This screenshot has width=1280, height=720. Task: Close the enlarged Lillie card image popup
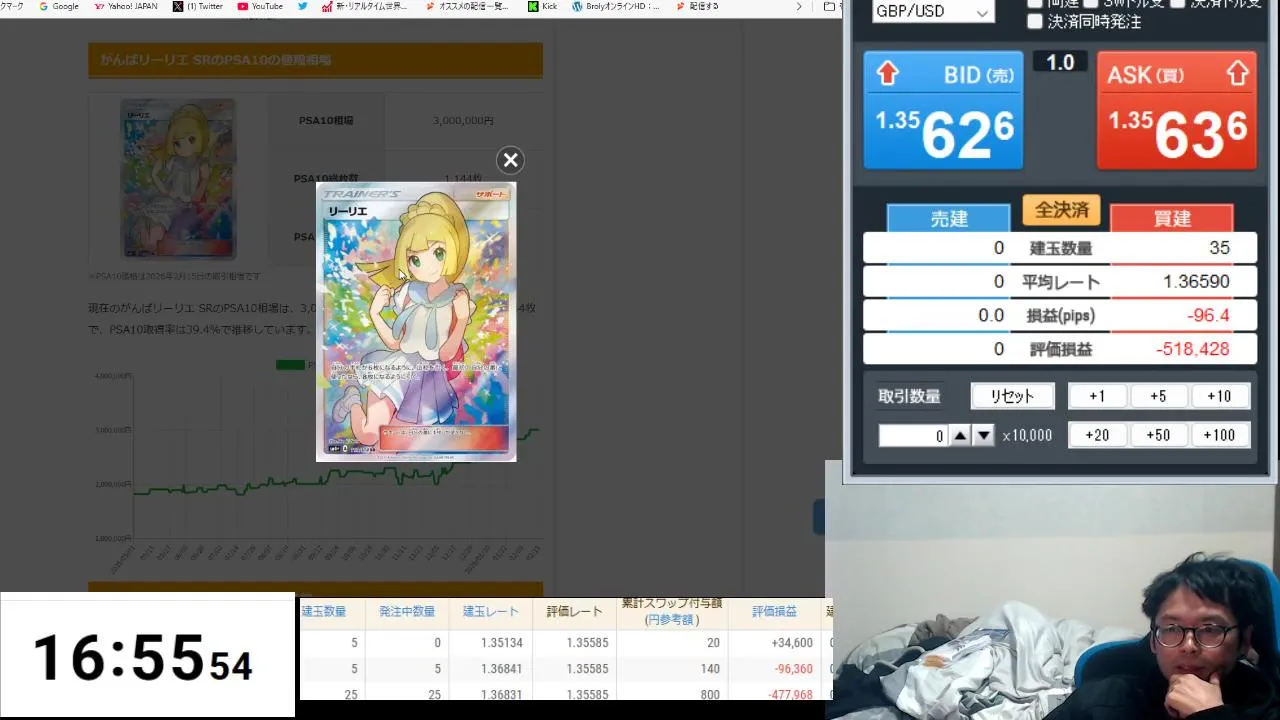(x=510, y=160)
